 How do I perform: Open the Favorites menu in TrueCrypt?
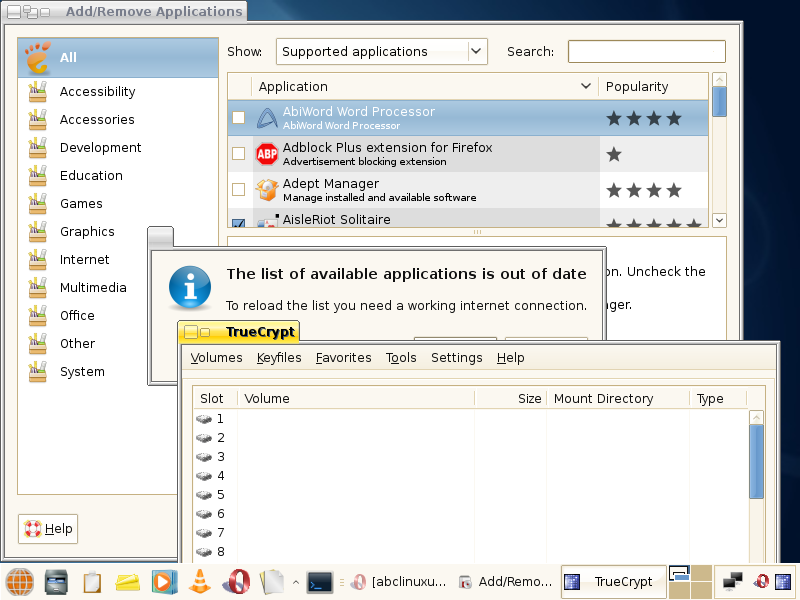pyautogui.click(x=343, y=358)
